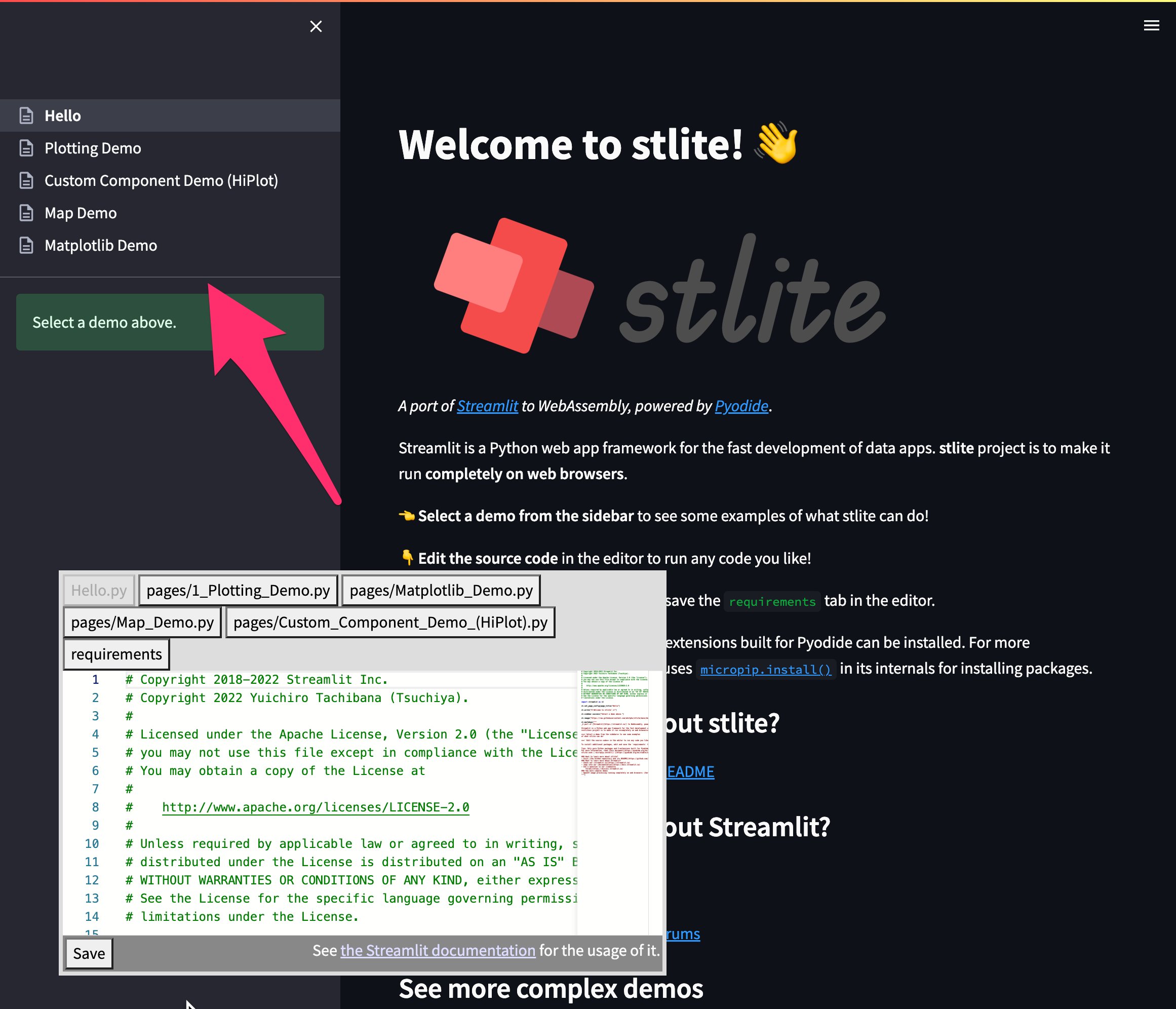Follow the Streamlit link in description
Image resolution: width=1176 pixels, height=1009 pixels.
(x=487, y=406)
